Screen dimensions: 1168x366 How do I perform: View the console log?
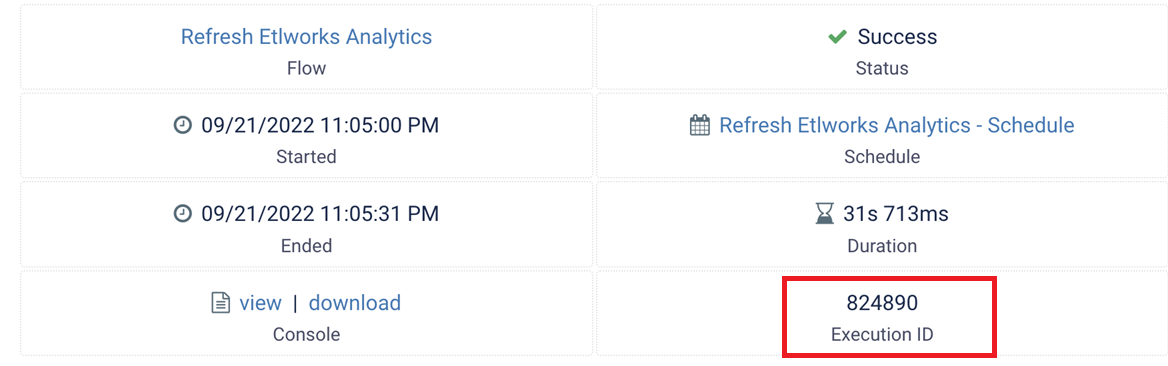tap(260, 303)
